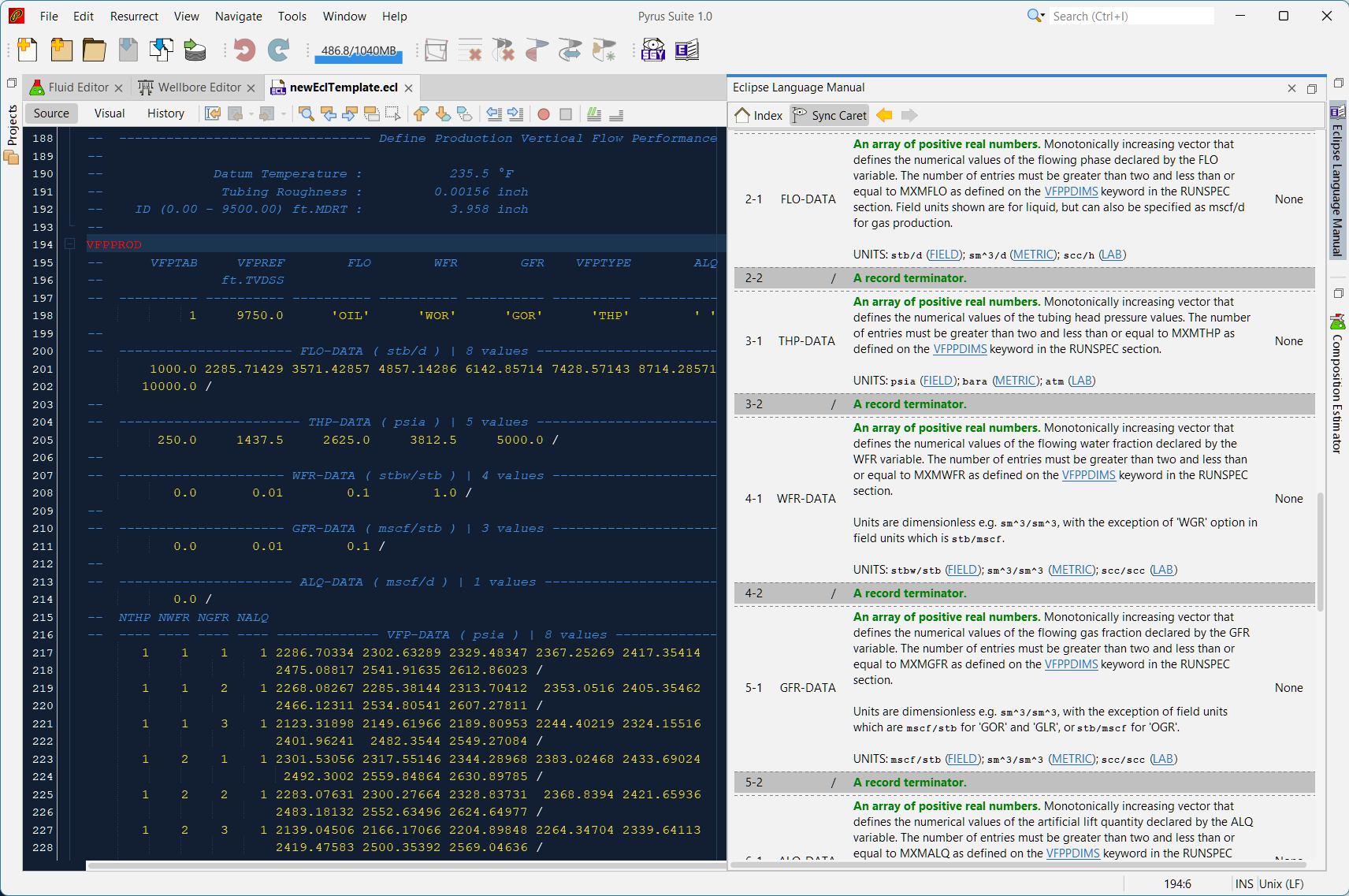
Task: Click the Index home button
Action: click(x=759, y=115)
